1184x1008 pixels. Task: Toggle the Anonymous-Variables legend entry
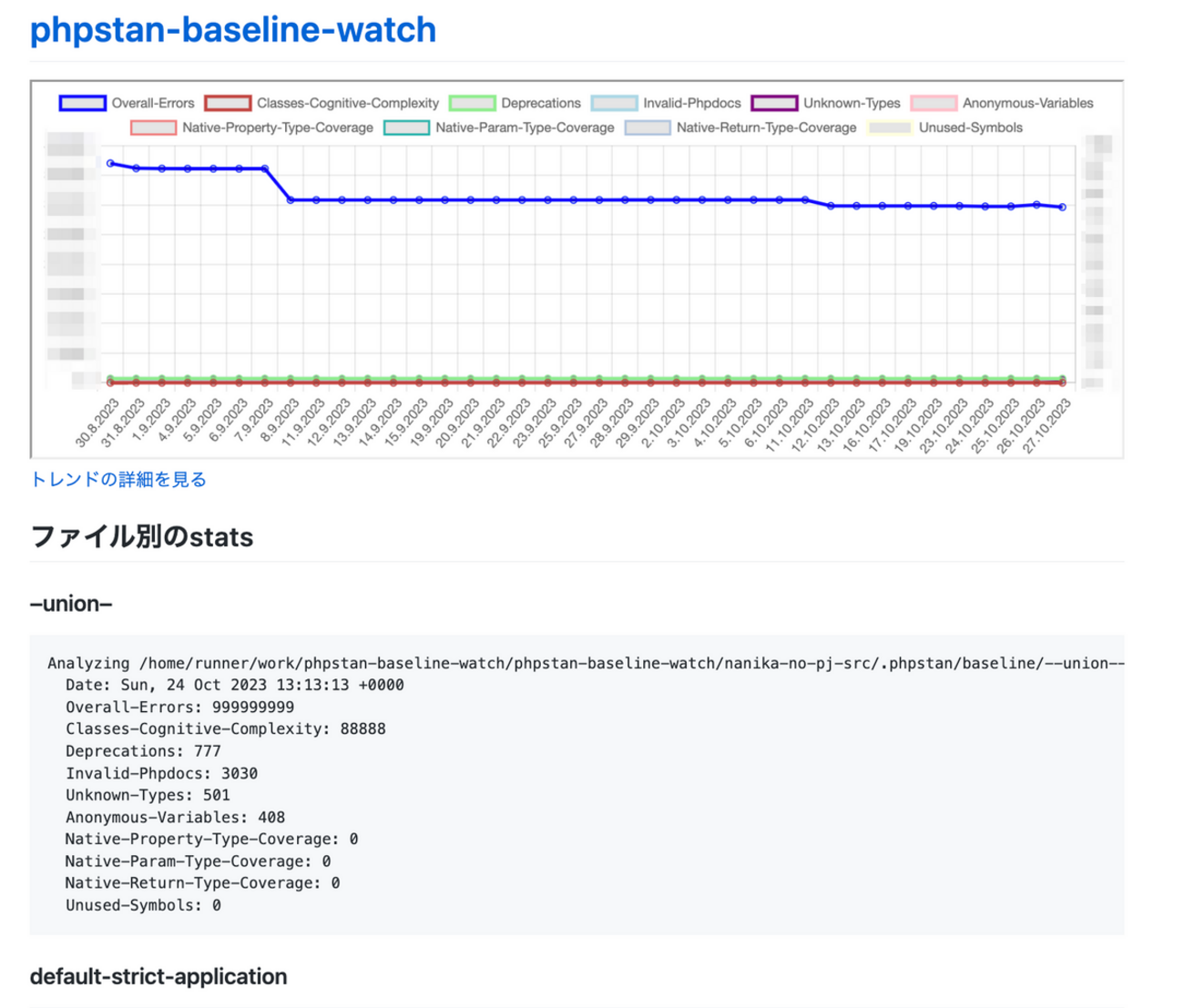[934, 103]
